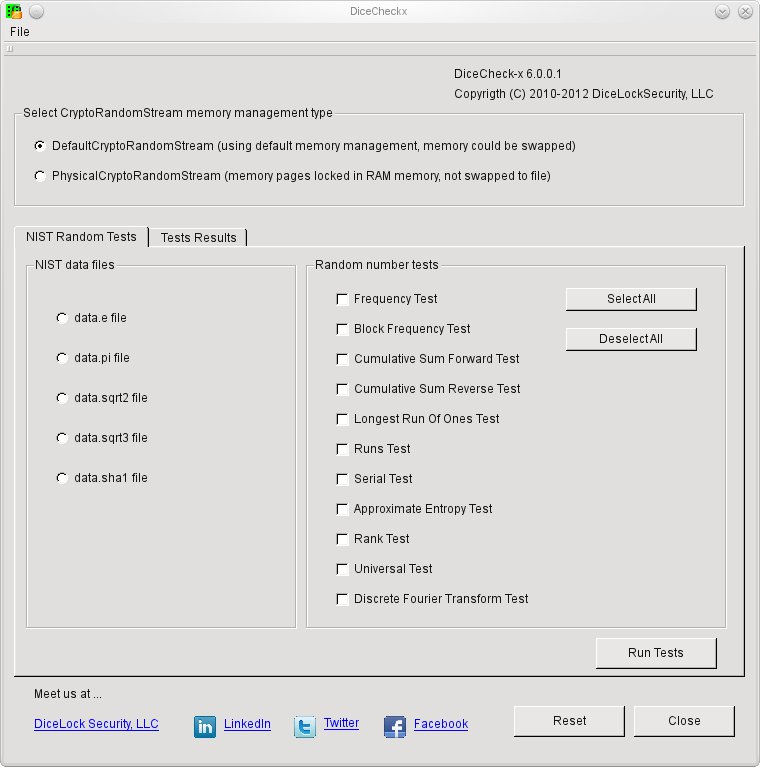This screenshot has width=760, height=767.
Task: Click the Facebook logo icon
Action: (x=395, y=726)
